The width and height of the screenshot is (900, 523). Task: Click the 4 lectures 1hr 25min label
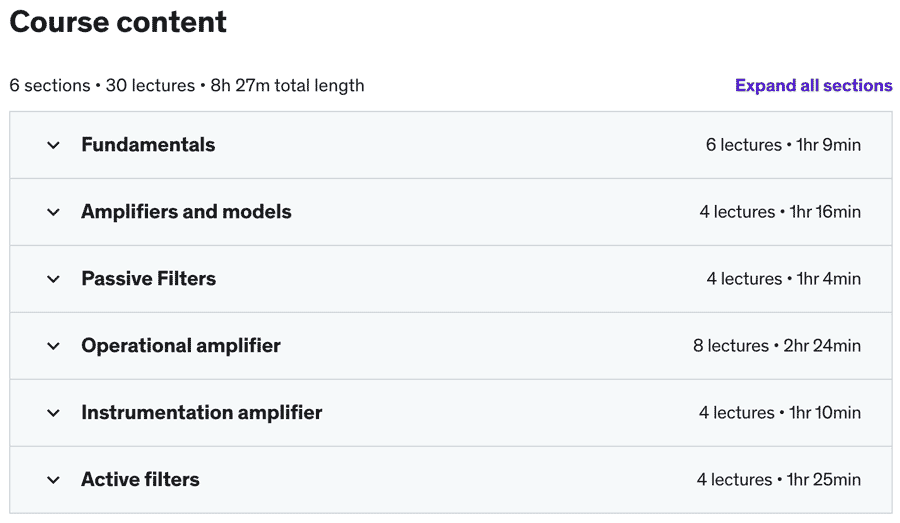[x=779, y=480]
